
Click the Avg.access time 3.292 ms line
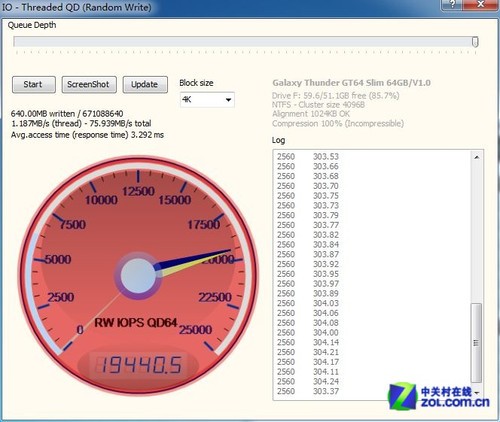click(87, 135)
